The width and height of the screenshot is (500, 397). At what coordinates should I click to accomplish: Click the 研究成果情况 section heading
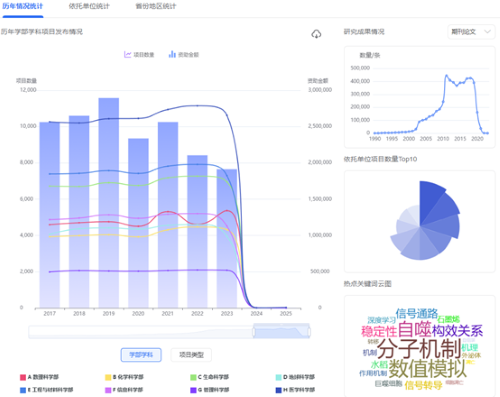pyautogui.click(x=364, y=32)
